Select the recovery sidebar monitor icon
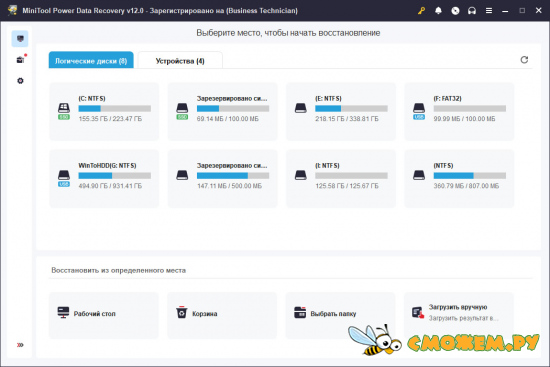Viewport: 550px width, 367px height. pos(20,39)
